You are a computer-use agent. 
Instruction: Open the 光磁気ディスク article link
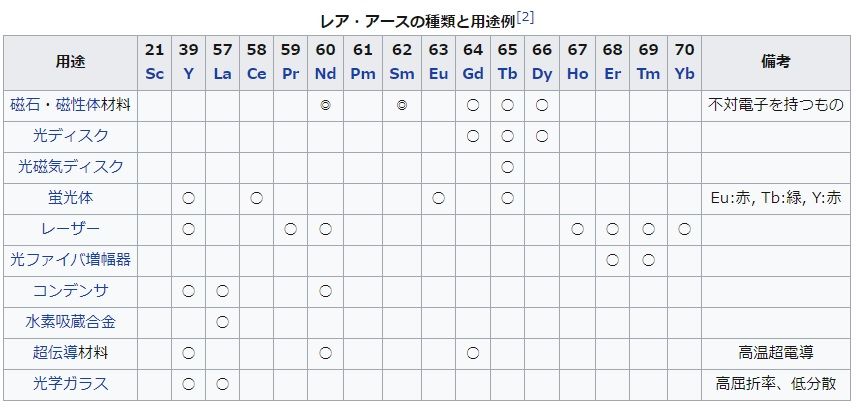[x=70, y=166]
